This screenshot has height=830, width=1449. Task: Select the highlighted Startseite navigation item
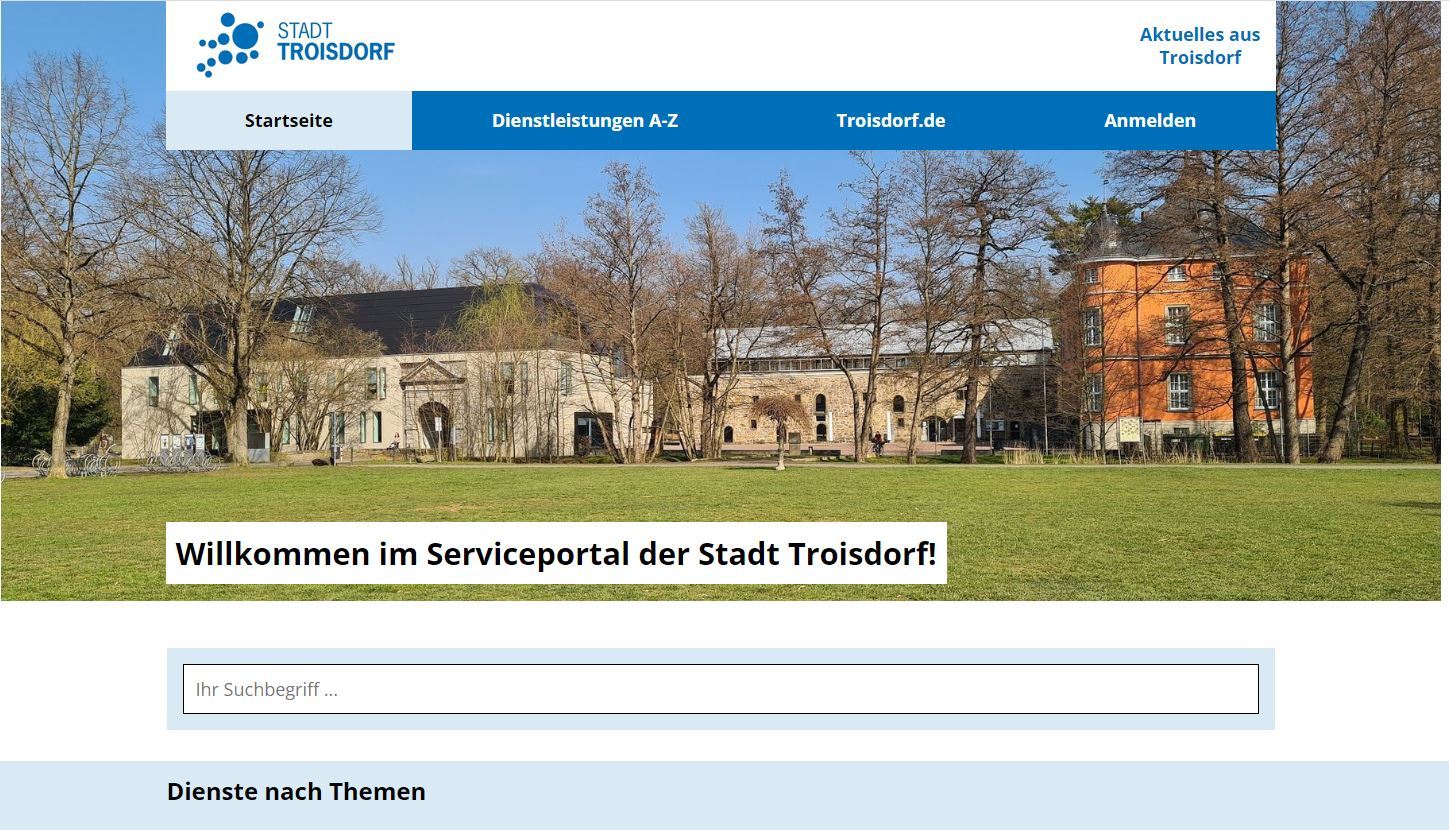289,120
